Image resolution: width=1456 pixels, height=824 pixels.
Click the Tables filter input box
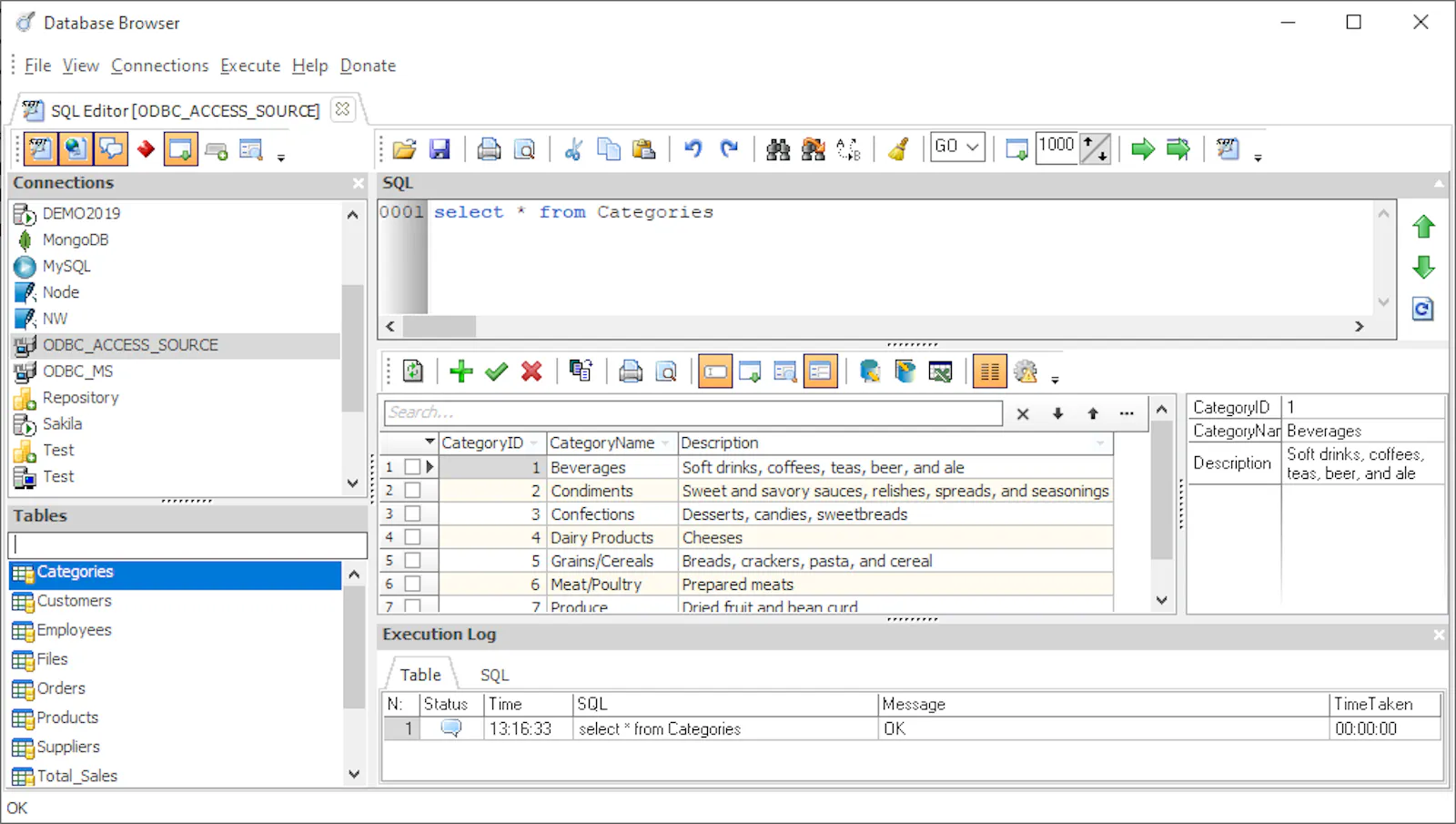coord(188,544)
